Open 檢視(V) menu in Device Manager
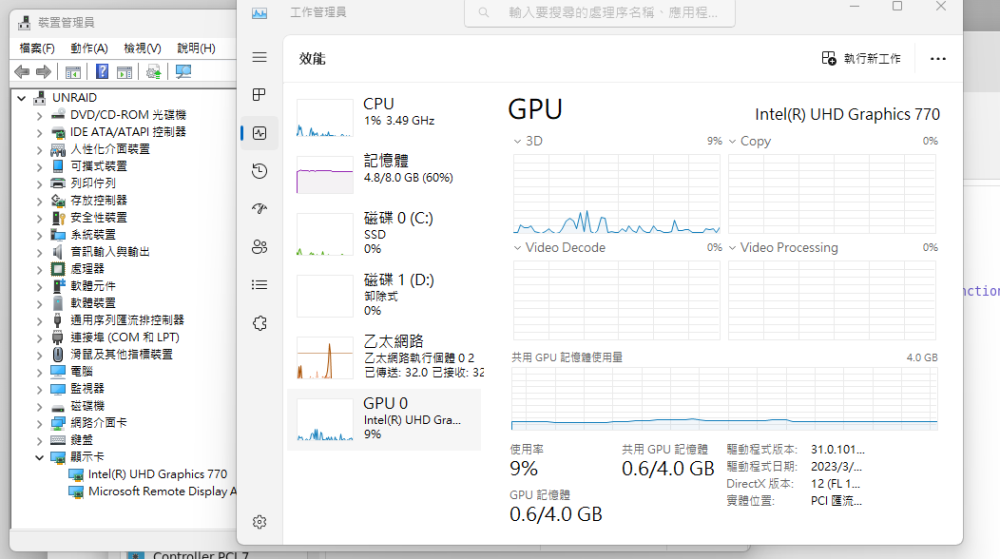This screenshot has height=559, width=1000. pyautogui.click(x=142, y=48)
